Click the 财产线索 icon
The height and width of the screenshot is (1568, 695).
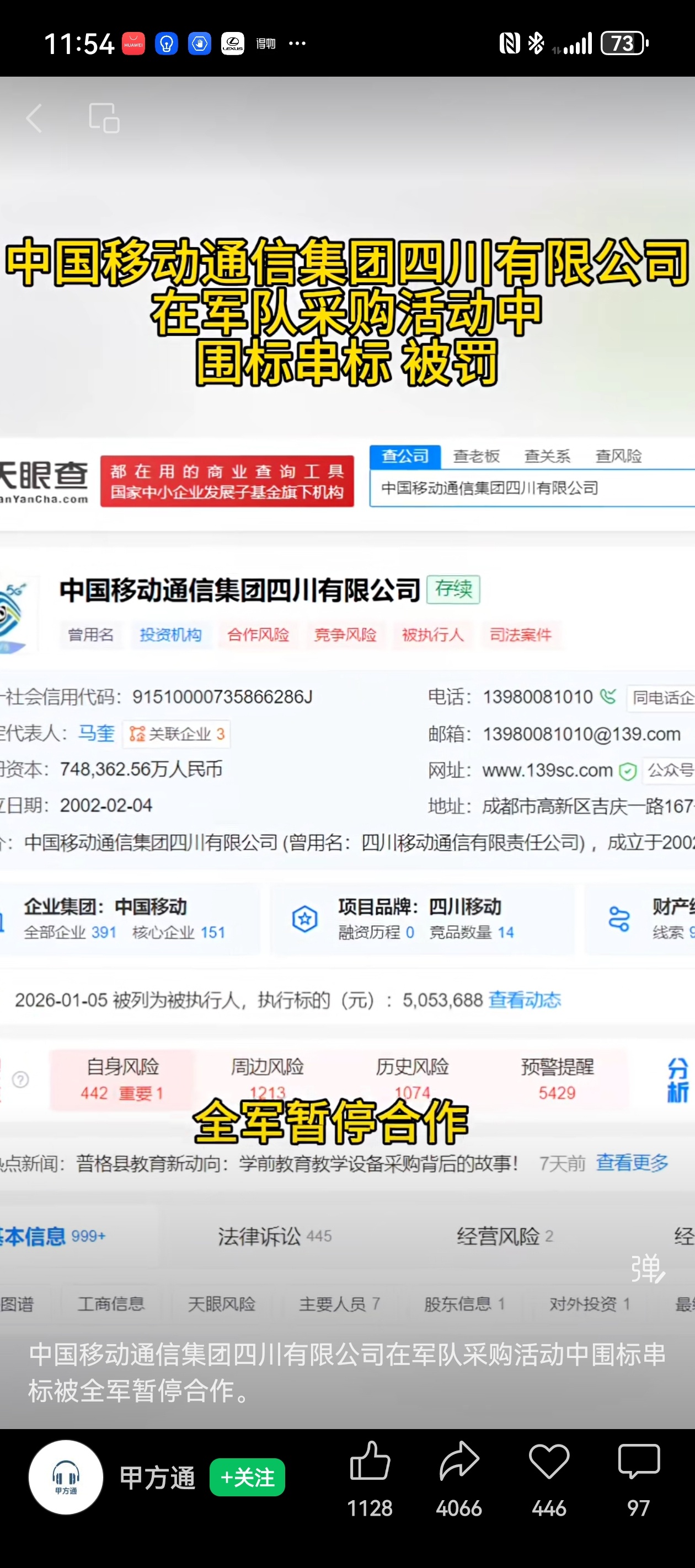tap(619, 919)
